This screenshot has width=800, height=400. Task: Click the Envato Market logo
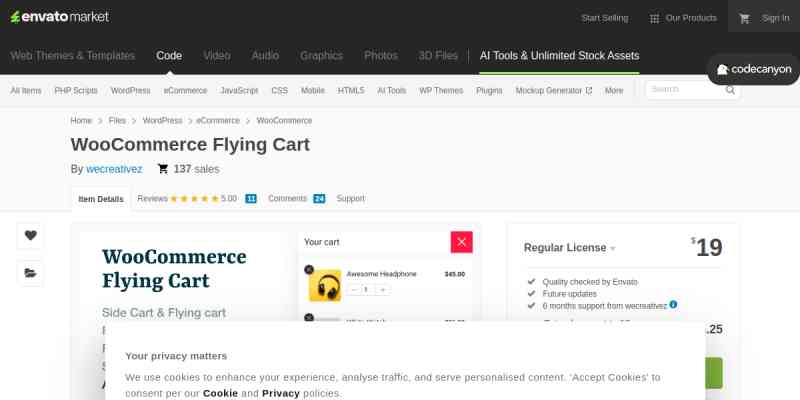pos(60,17)
